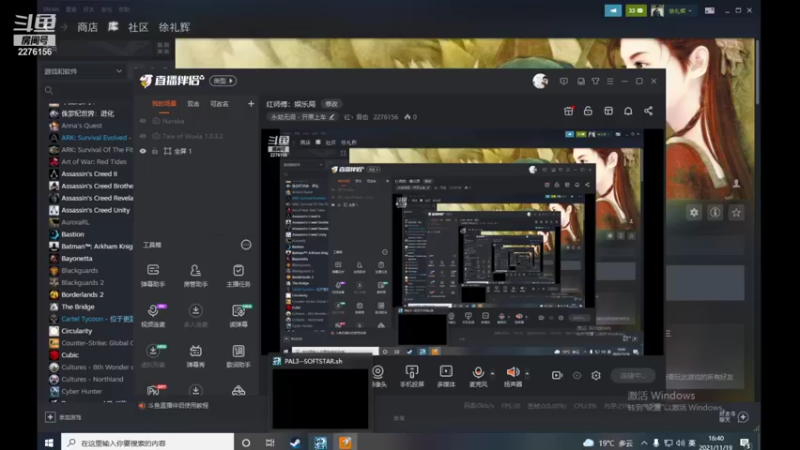Open Steam game settings gear icon
Image resolution: width=800 pixels, height=450 pixels.
(x=694, y=212)
